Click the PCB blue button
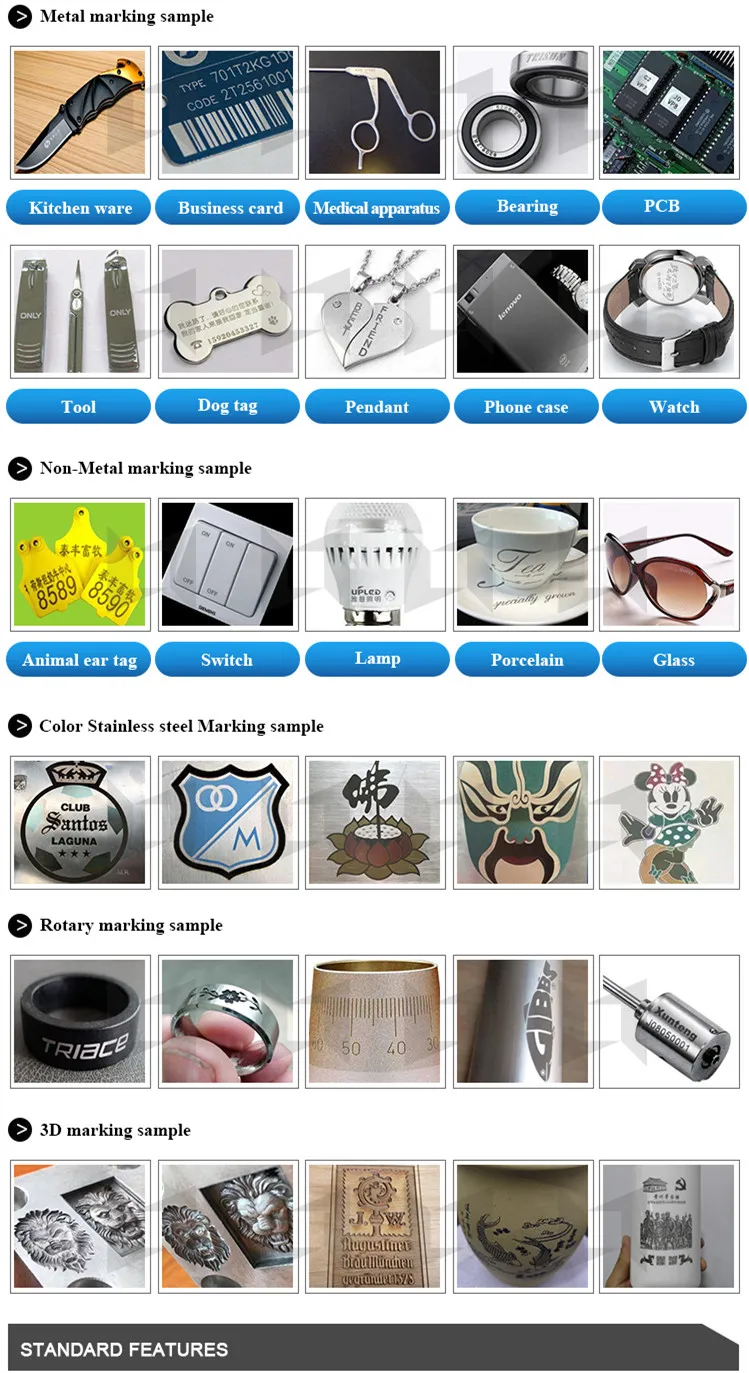The height and width of the screenshot is (1373, 749). click(x=674, y=207)
